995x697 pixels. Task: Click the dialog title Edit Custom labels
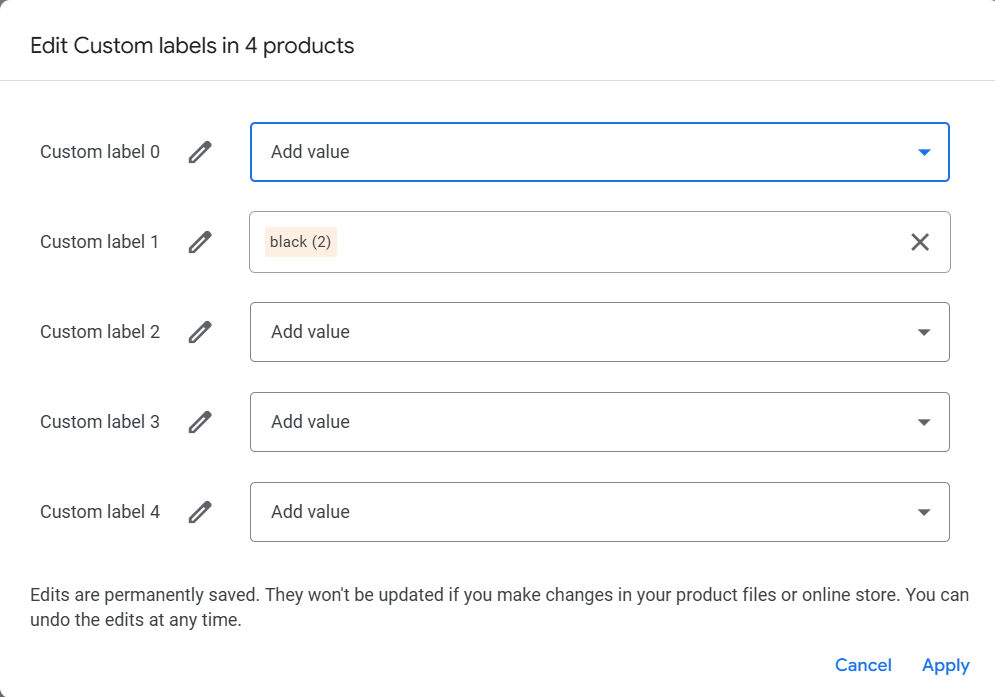point(192,46)
